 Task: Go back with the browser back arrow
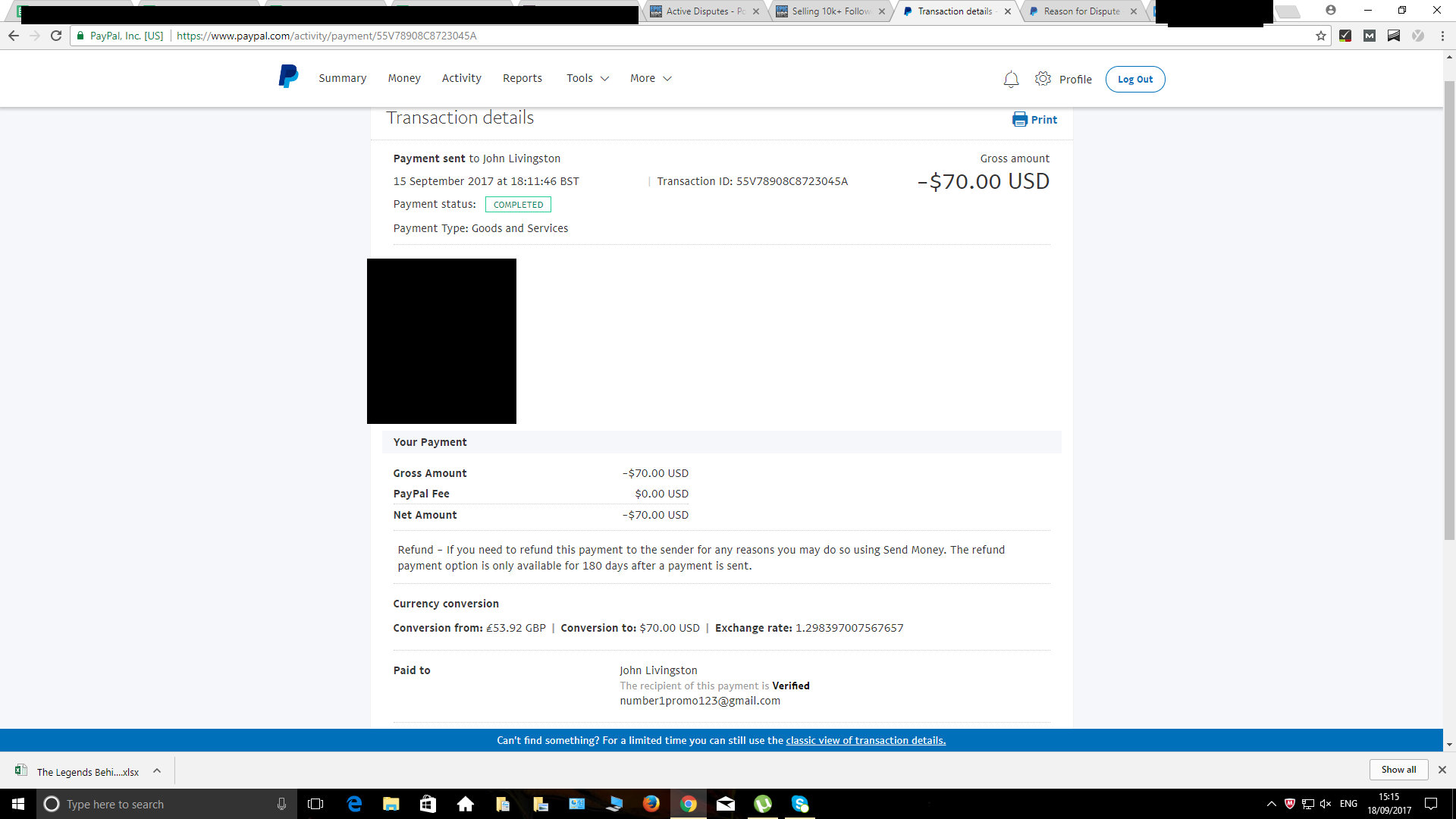click(14, 36)
